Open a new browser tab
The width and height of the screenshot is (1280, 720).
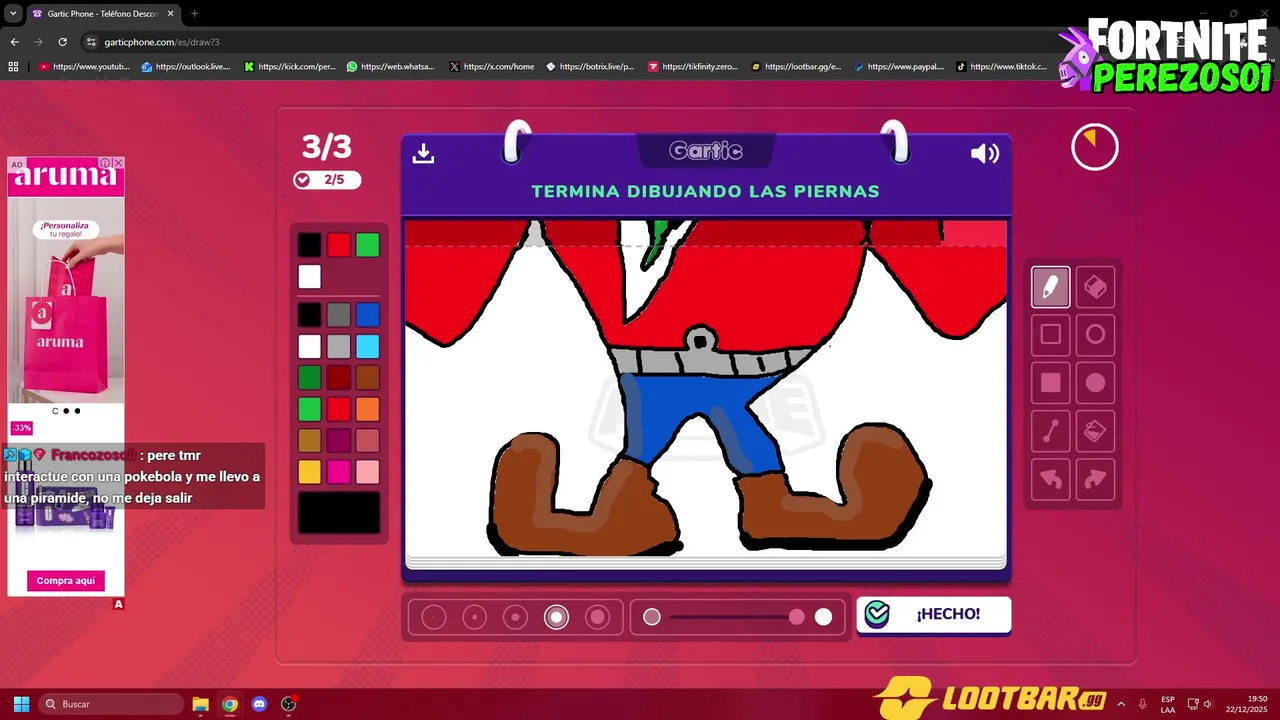194,14
